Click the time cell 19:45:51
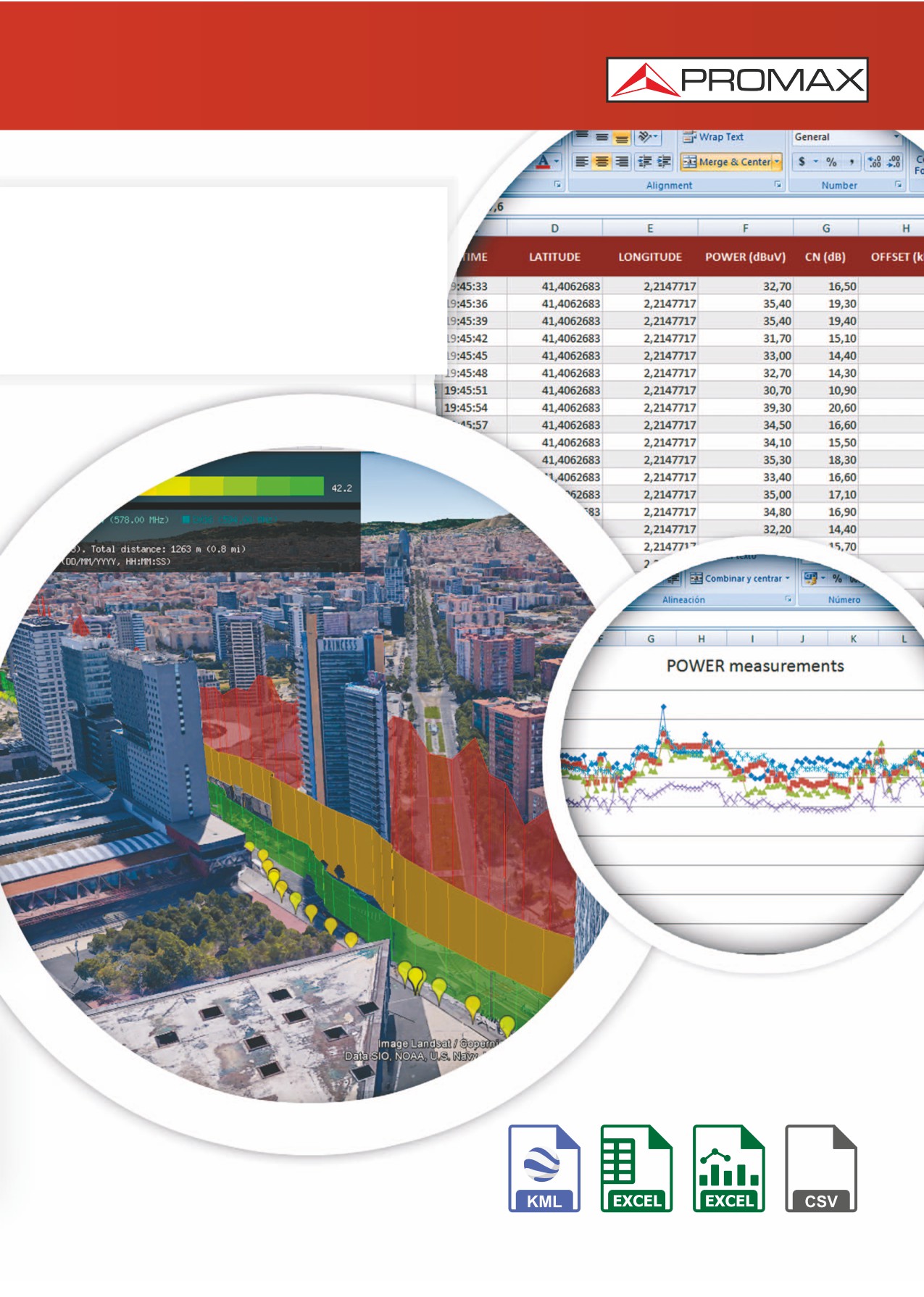 pyautogui.click(x=467, y=391)
